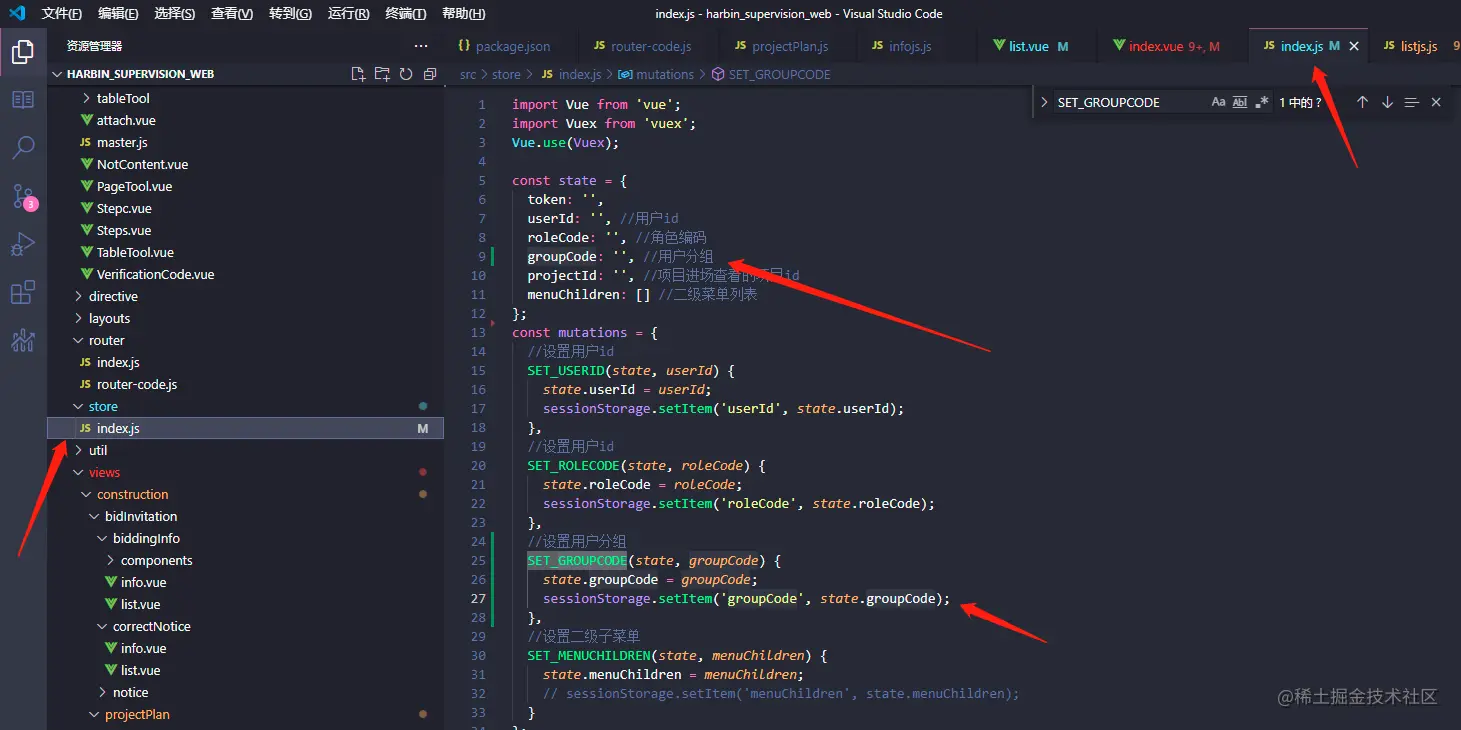1461x730 pixels.
Task: Go to previous match in find widget
Action: click(x=1362, y=102)
